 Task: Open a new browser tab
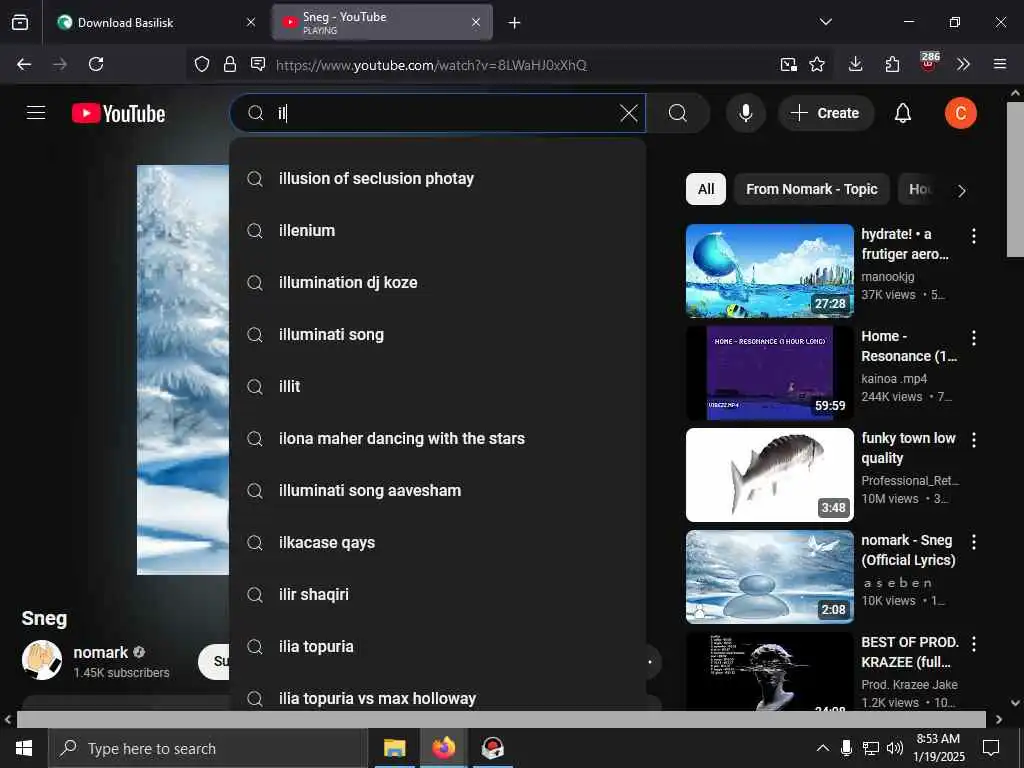click(x=515, y=23)
